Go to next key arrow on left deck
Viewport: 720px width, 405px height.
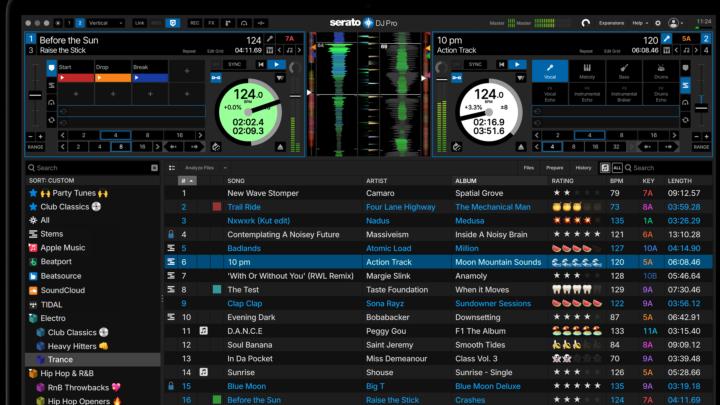pos(299,50)
